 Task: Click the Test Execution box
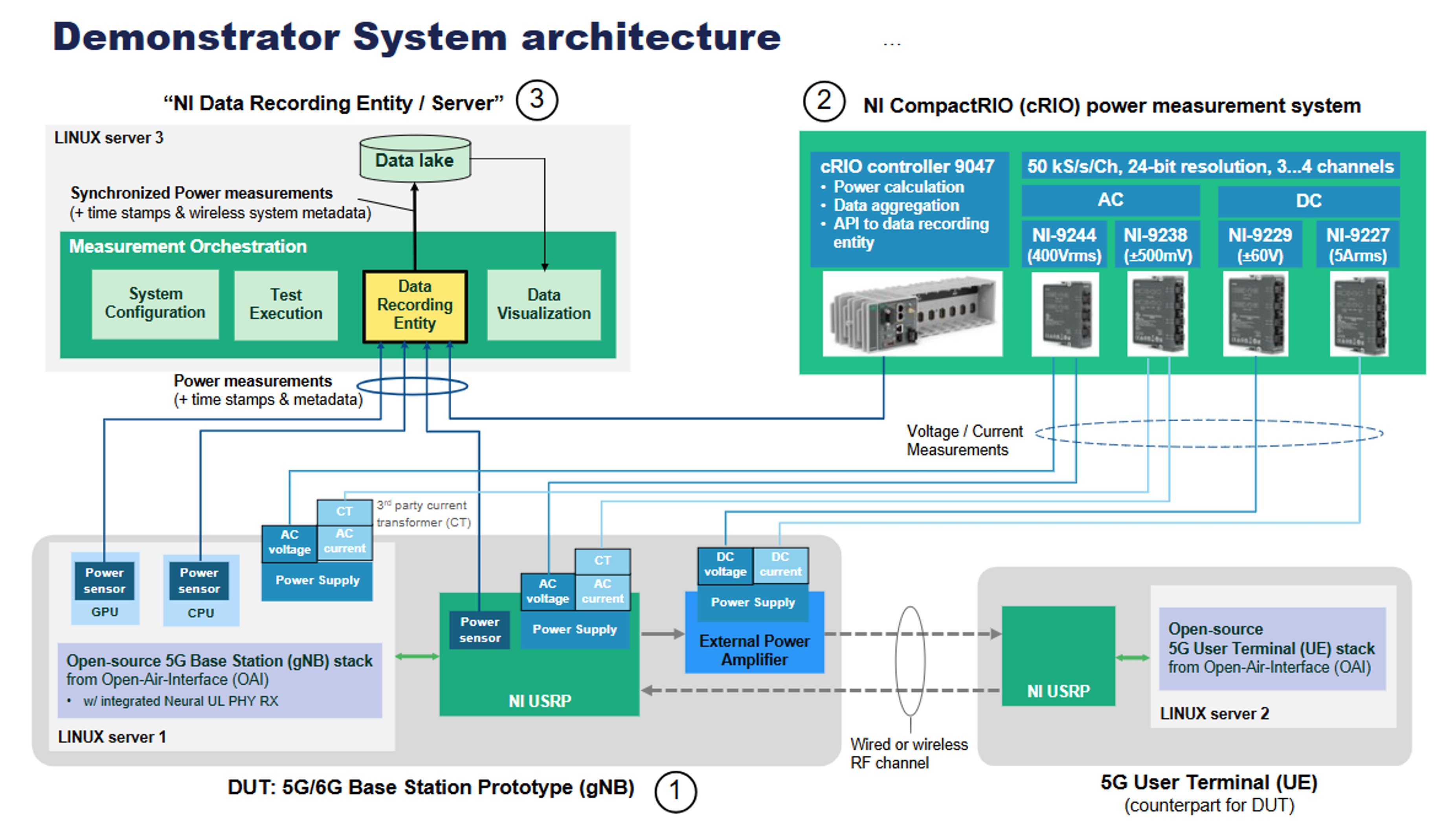285,305
